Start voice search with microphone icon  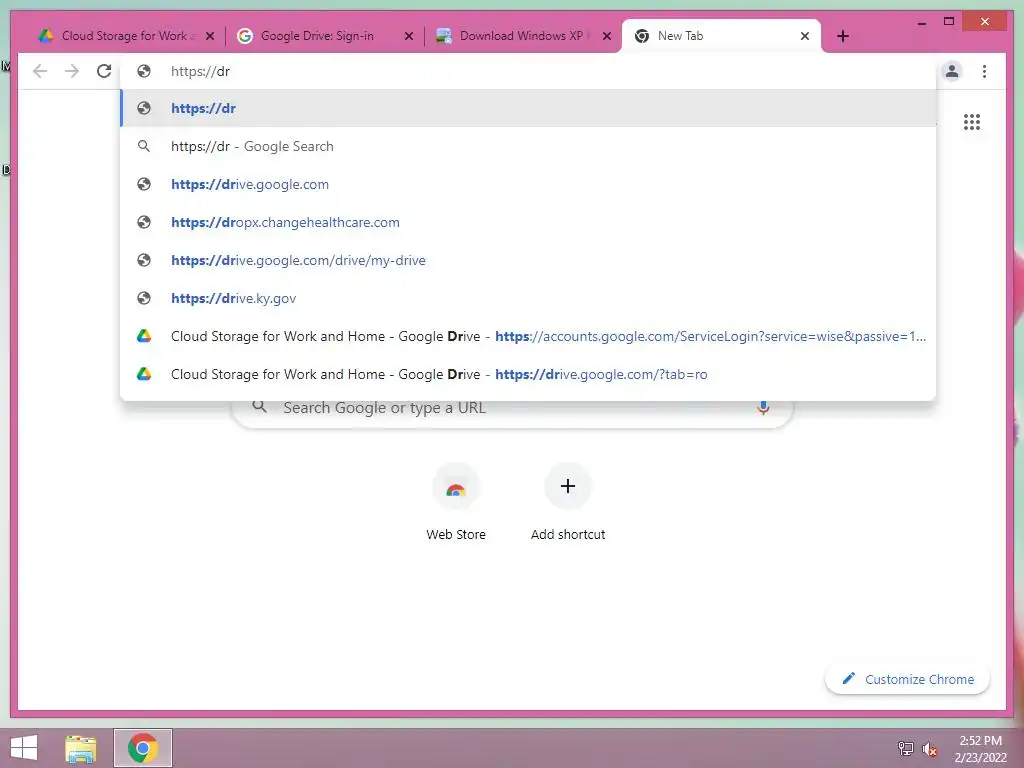tap(763, 408)
